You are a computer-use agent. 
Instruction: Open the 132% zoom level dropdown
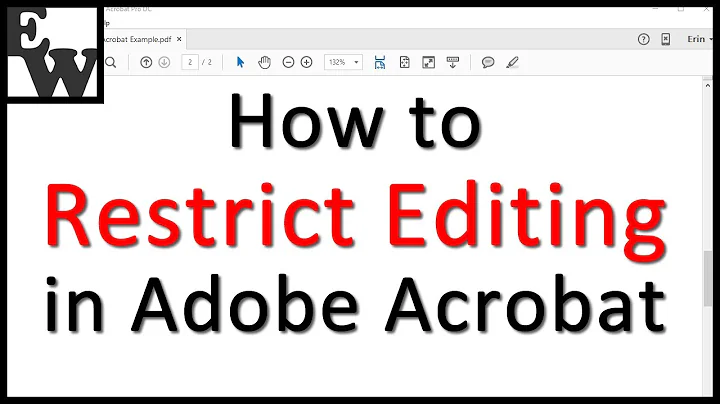[343, 62]
